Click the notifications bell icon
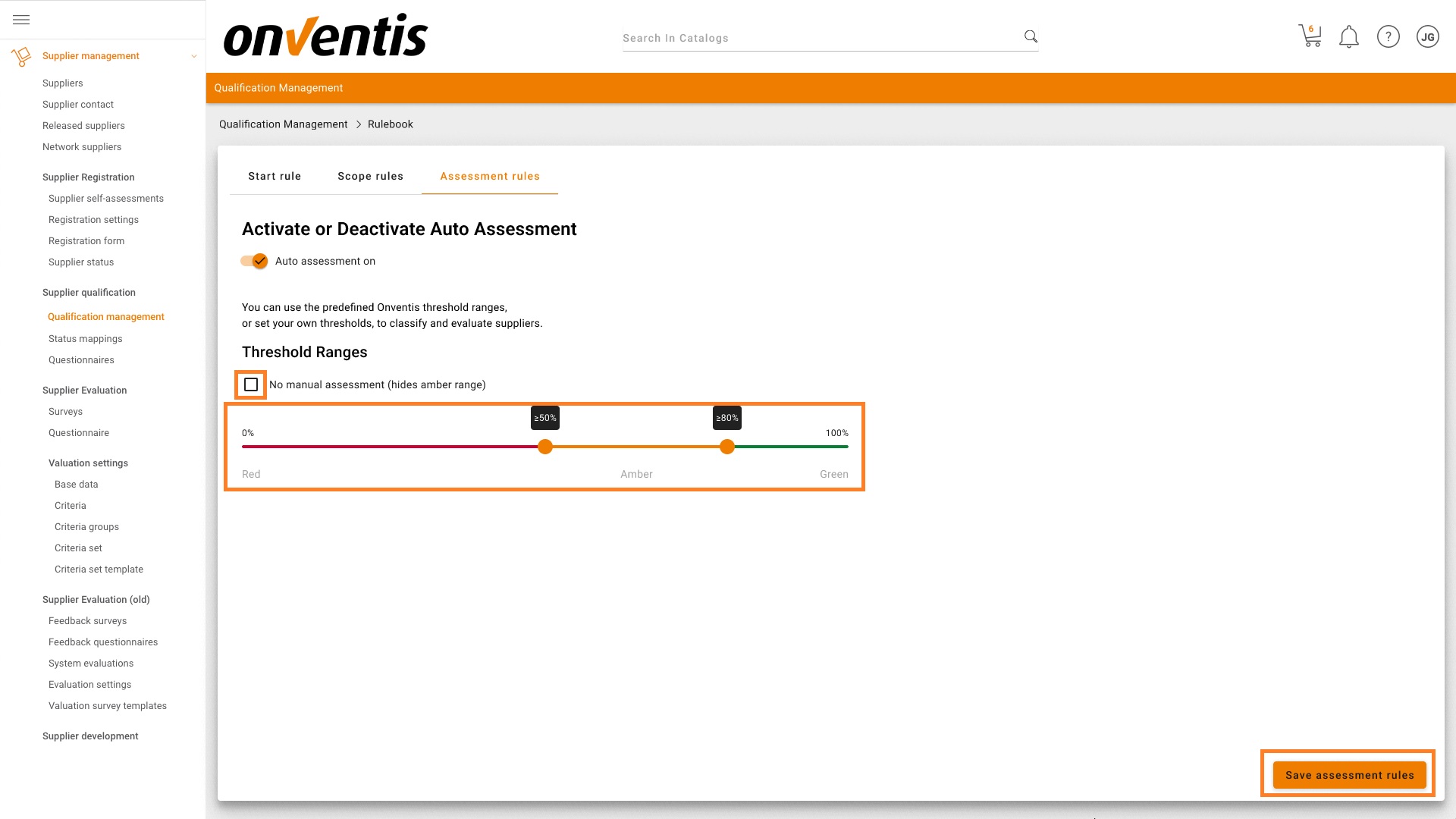The image size is (1456, 819). tap(1349, 37)
